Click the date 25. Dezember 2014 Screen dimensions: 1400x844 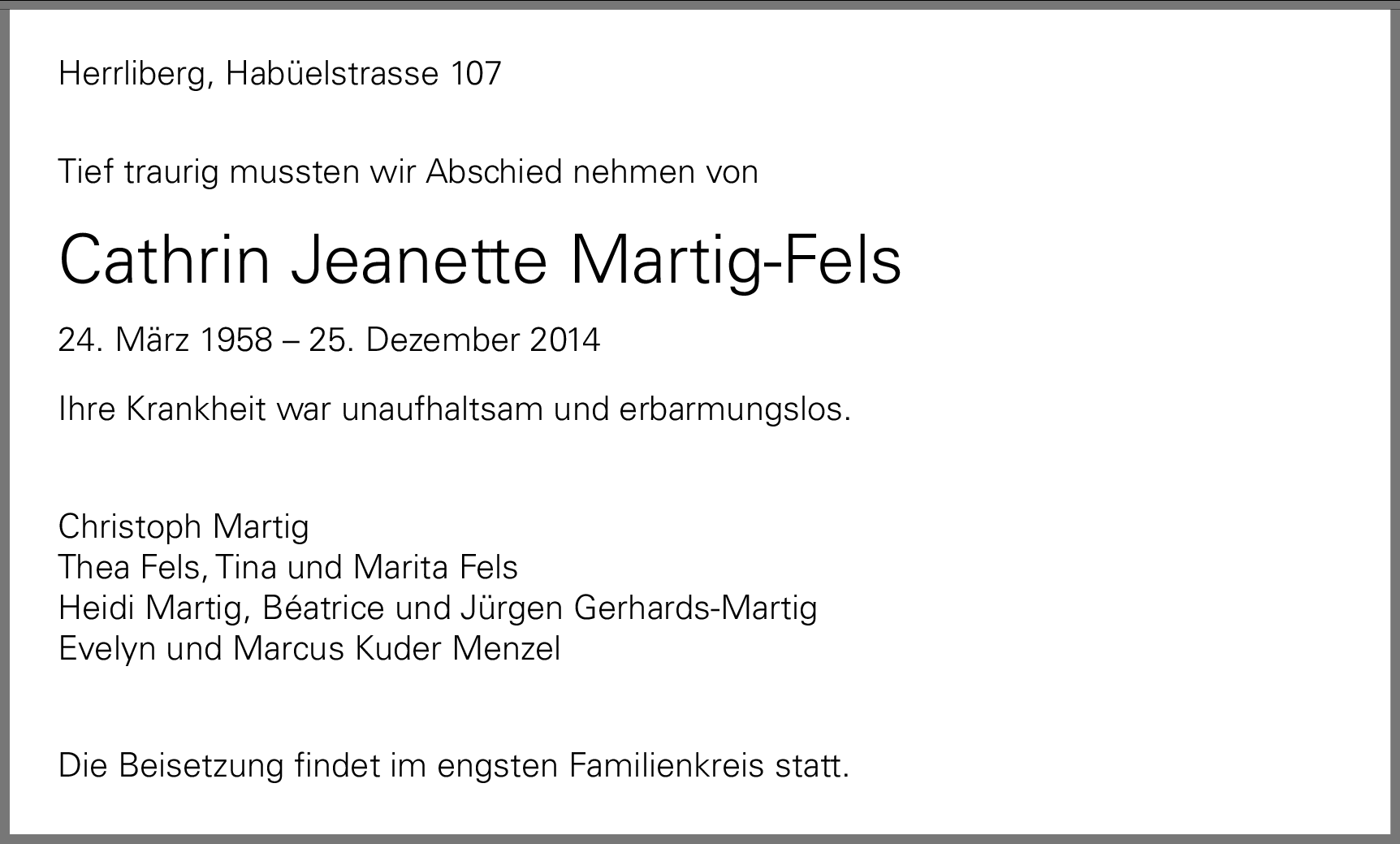(455, 340)
